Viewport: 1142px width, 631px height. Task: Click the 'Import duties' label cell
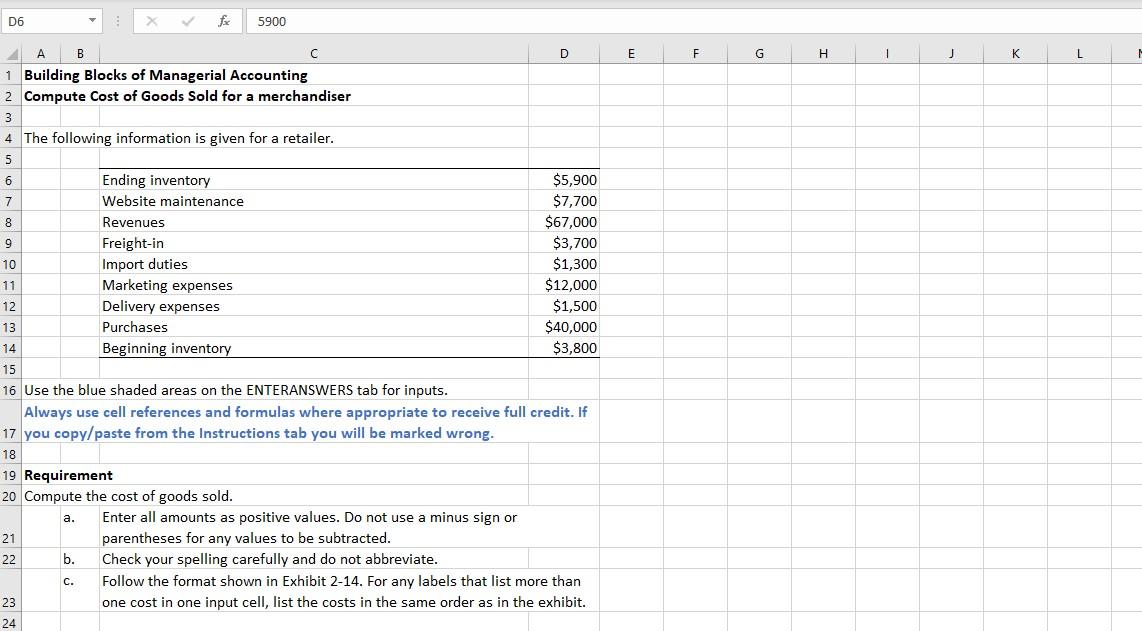(314, 264)
